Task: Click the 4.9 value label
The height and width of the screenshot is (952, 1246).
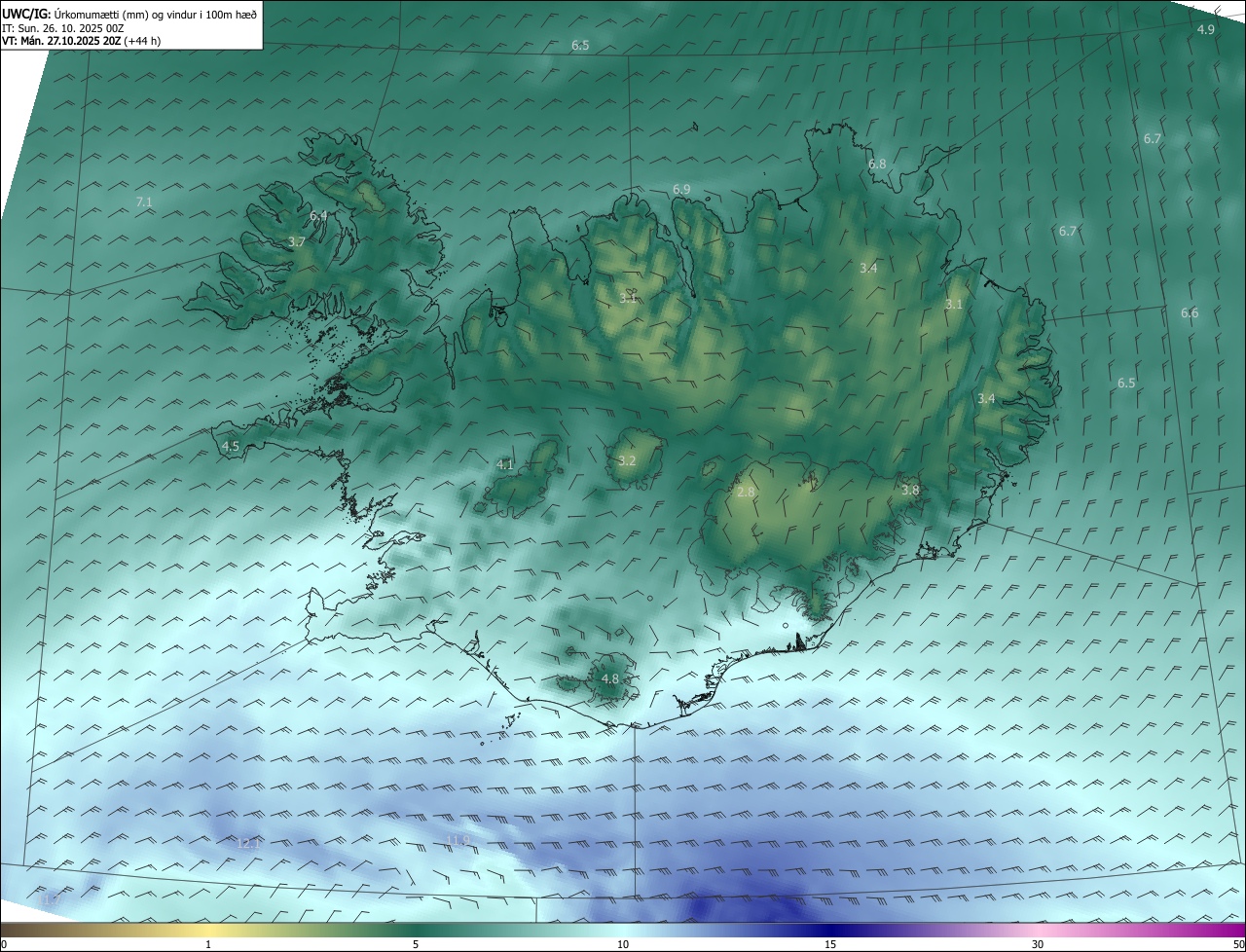Action: click(1205, 30)
